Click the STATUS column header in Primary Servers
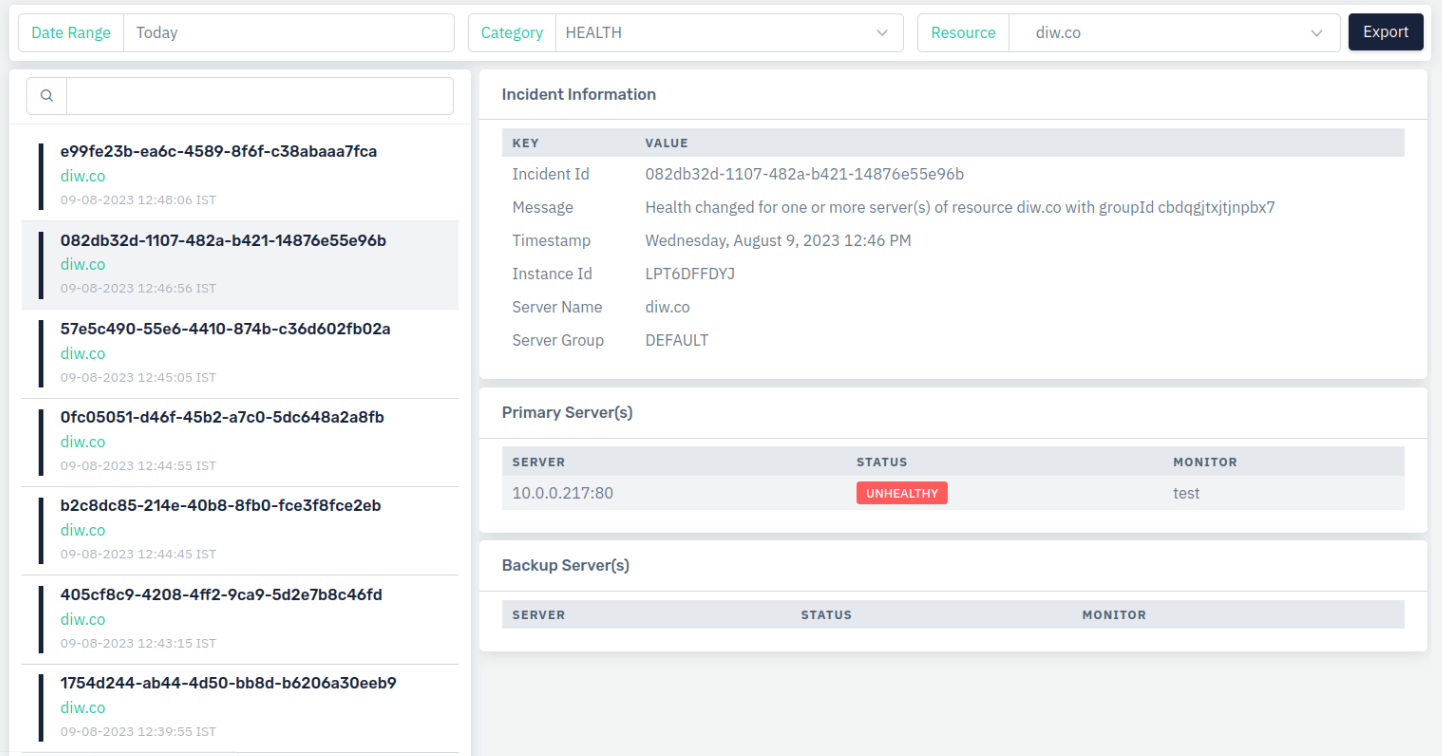The width and height of the screenshot is (1442, 756). pyautogui.click(x=881, y=462)
